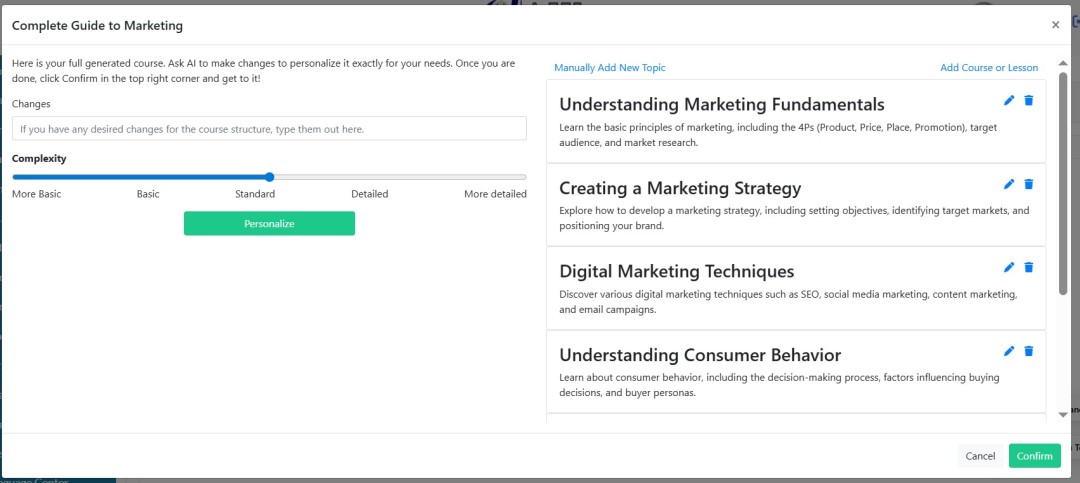Click the Personalize button
Image resolution: width=1080 pixels, height=483 pixels.
pos(269,224)
